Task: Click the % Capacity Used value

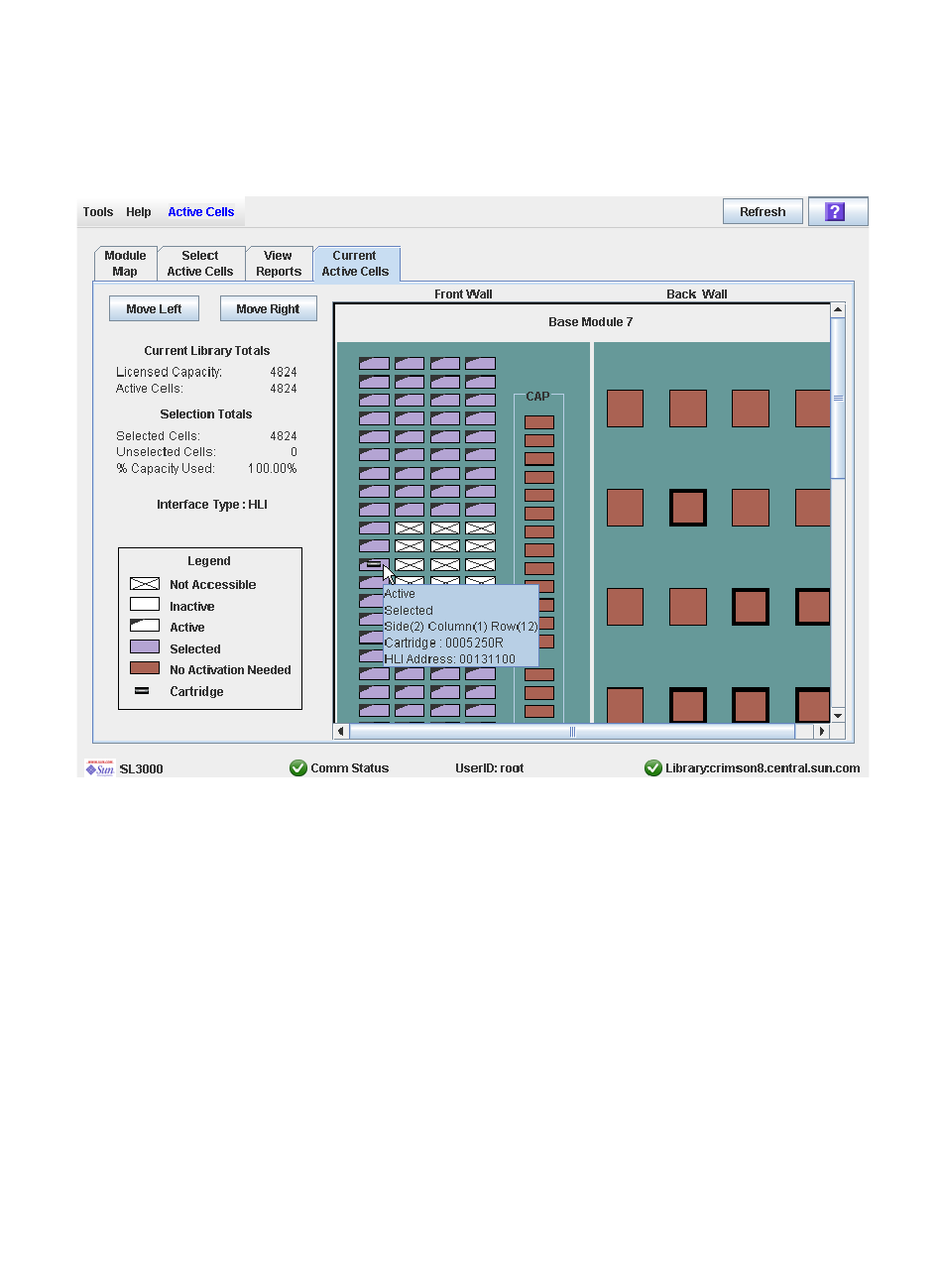Action: 273,469
